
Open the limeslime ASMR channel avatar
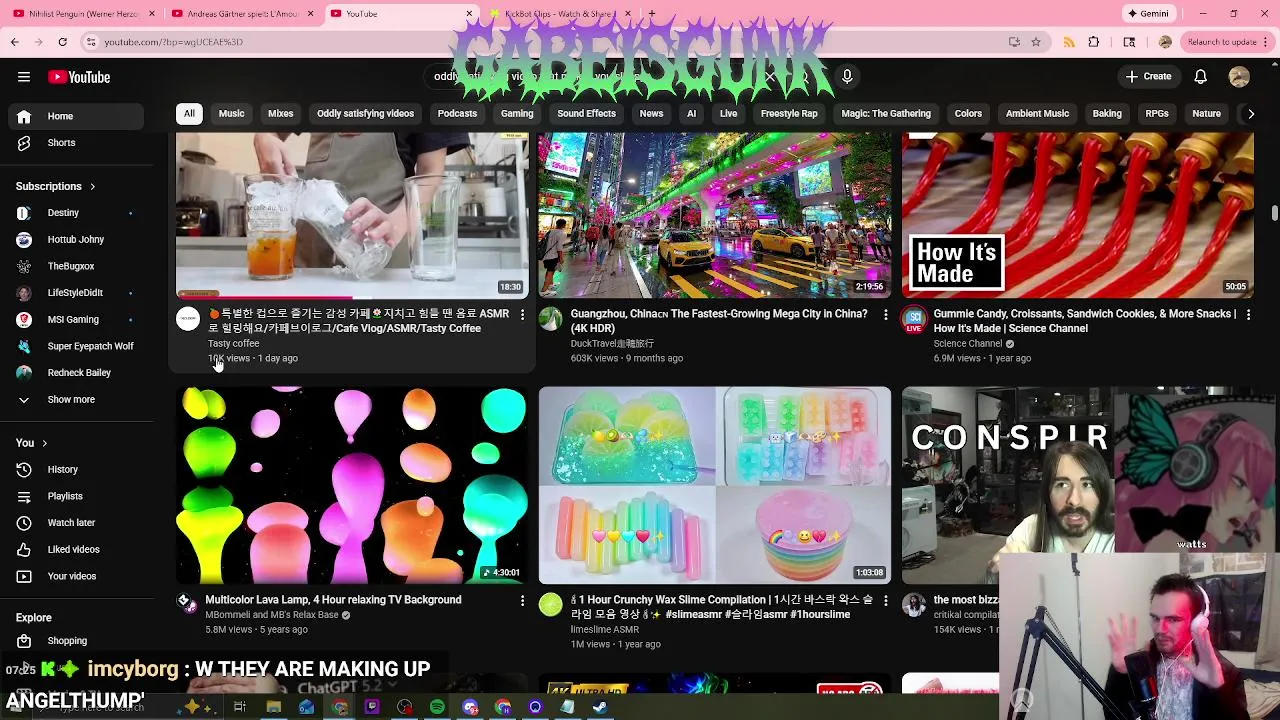click(551, 605)
